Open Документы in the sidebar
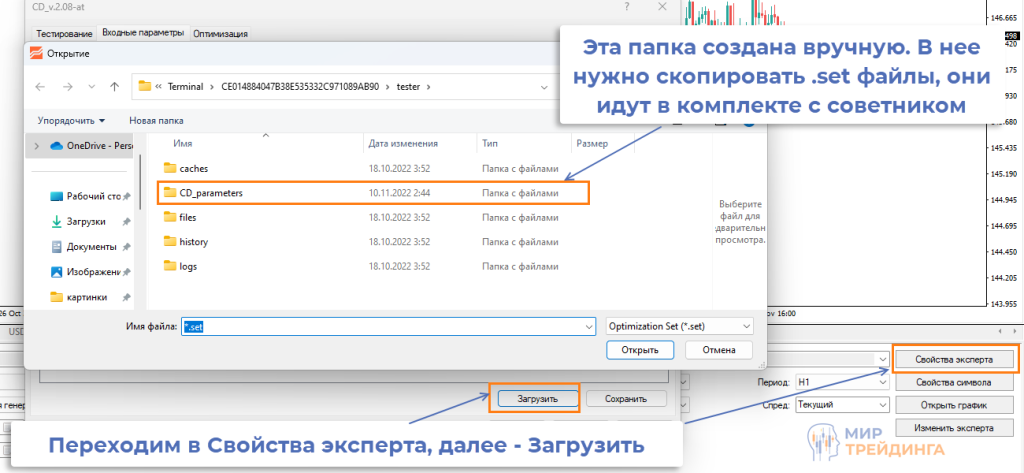1024x473 pixels. (91, 246)
